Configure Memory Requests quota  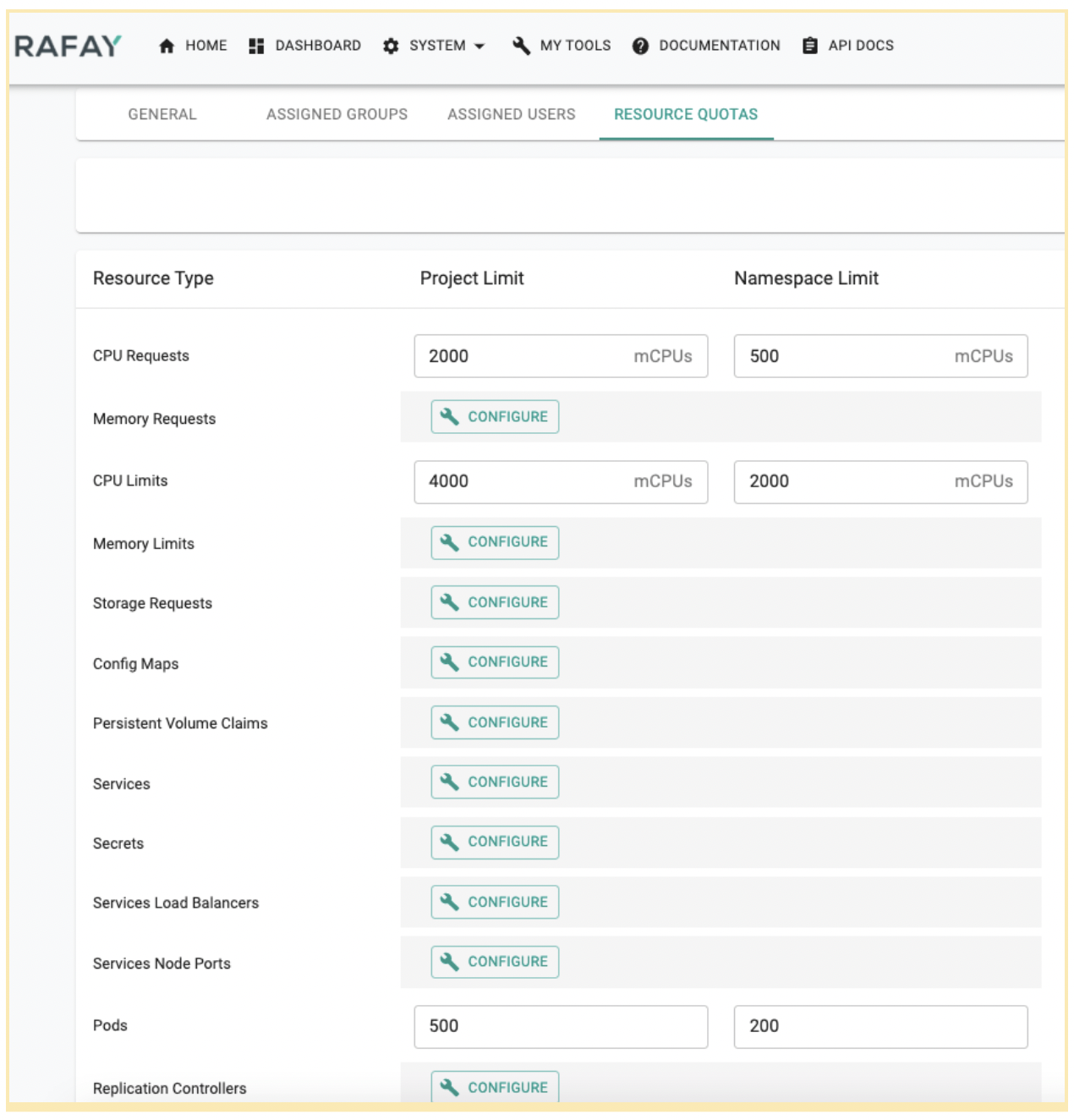click(x=495, y=417)
